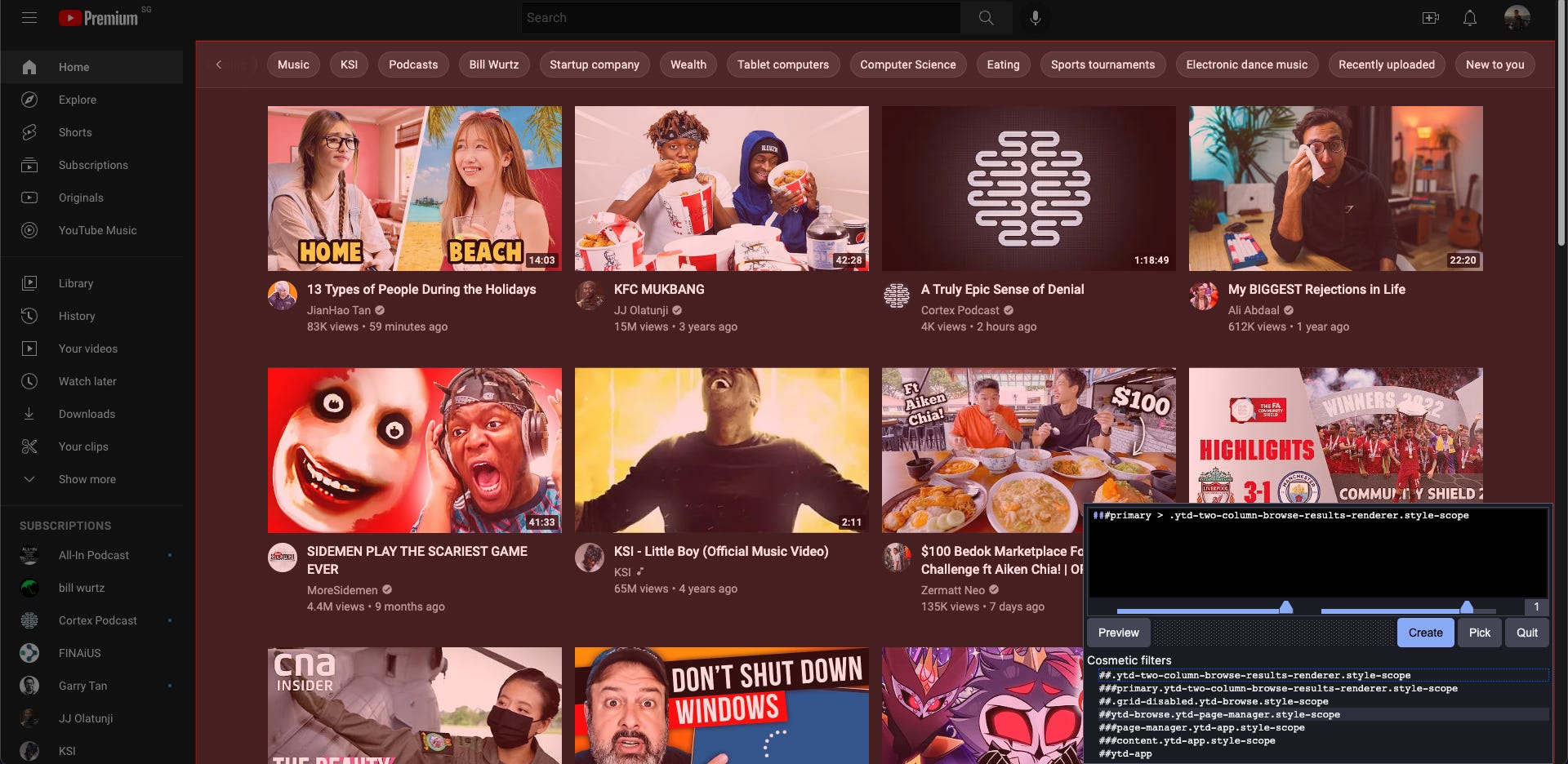Select the Wealth chip

tap(688, 64)
